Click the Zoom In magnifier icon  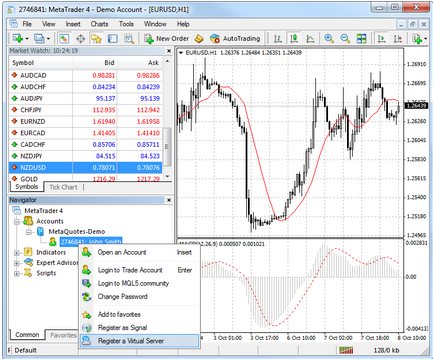click(x=329, y=39)
